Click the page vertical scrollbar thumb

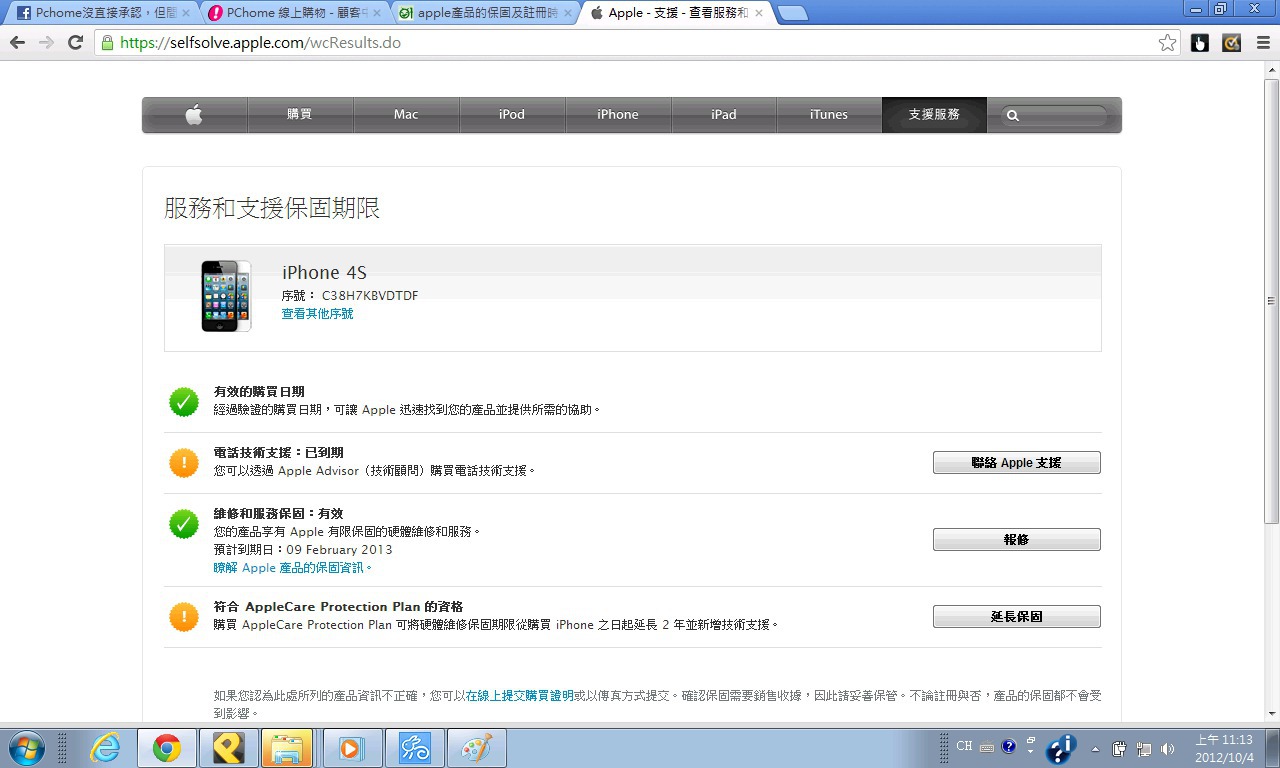(1272, 300)
